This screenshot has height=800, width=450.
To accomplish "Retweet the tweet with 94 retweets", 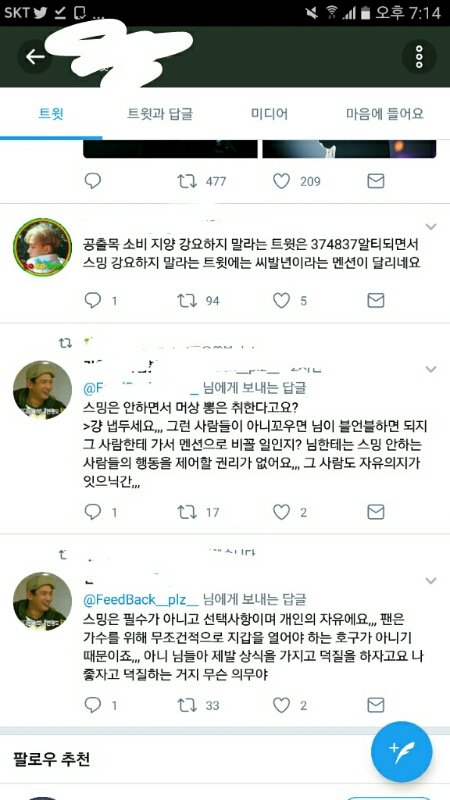I will [187, 301].
